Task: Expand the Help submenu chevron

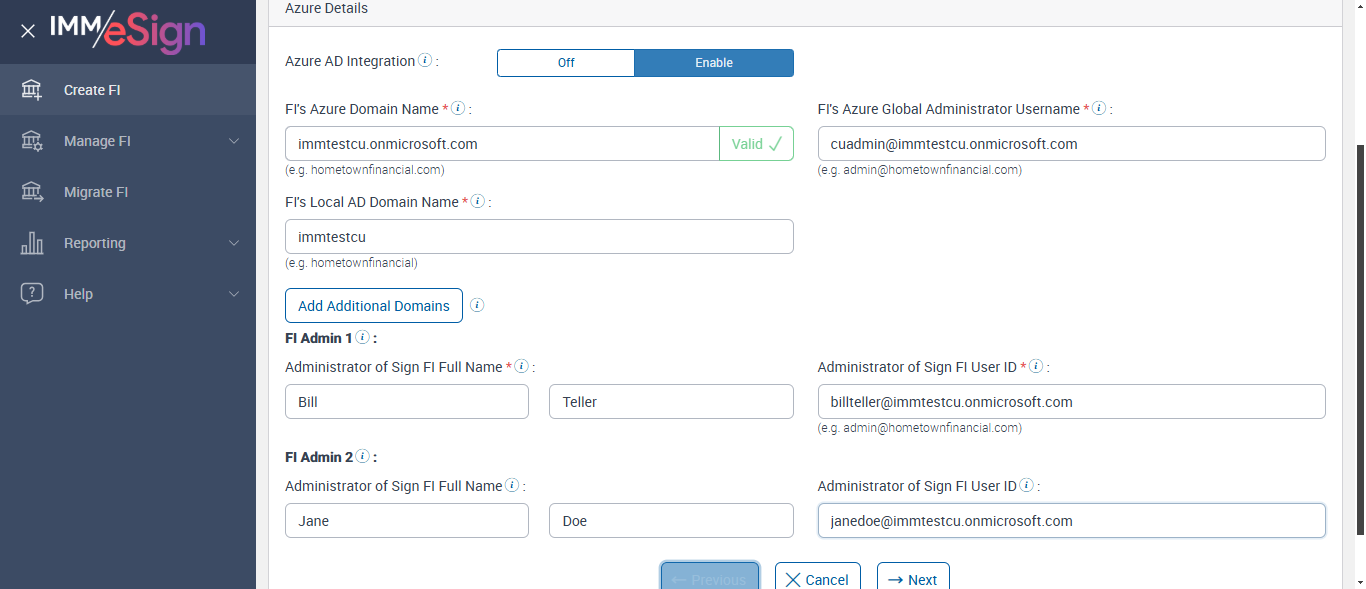Action: point(234,294)
